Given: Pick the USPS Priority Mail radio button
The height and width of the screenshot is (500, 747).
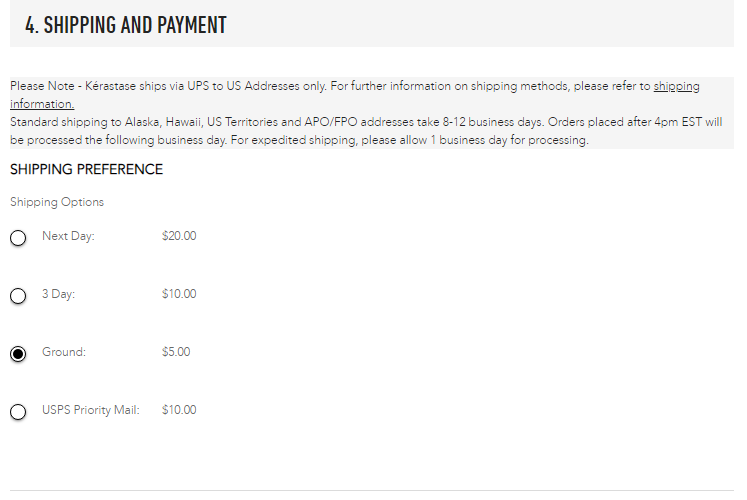Looking at the screenshot, I should [18, 412].
